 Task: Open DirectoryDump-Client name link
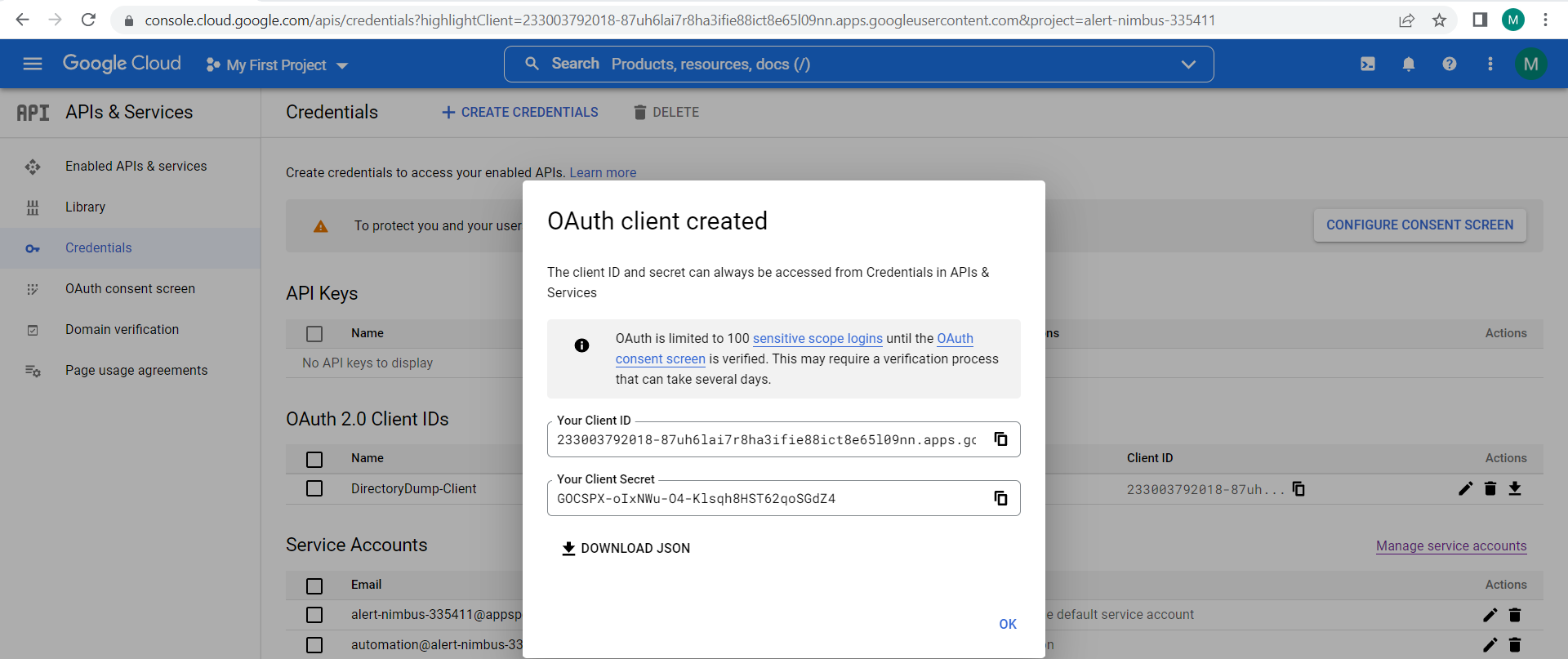coord(414,489)
